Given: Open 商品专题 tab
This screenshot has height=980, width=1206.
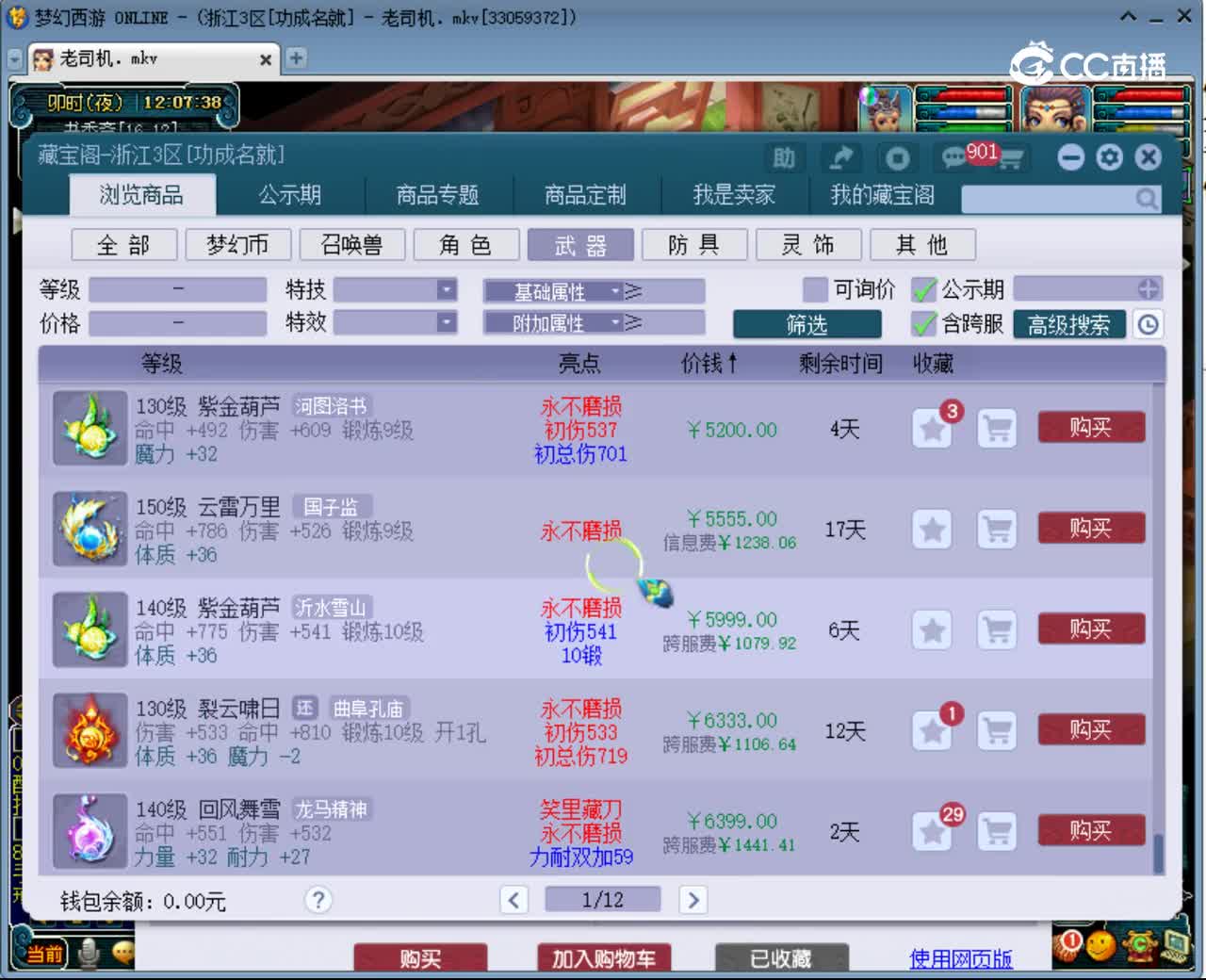Looking at the screenshot, I should click(438, 195).
